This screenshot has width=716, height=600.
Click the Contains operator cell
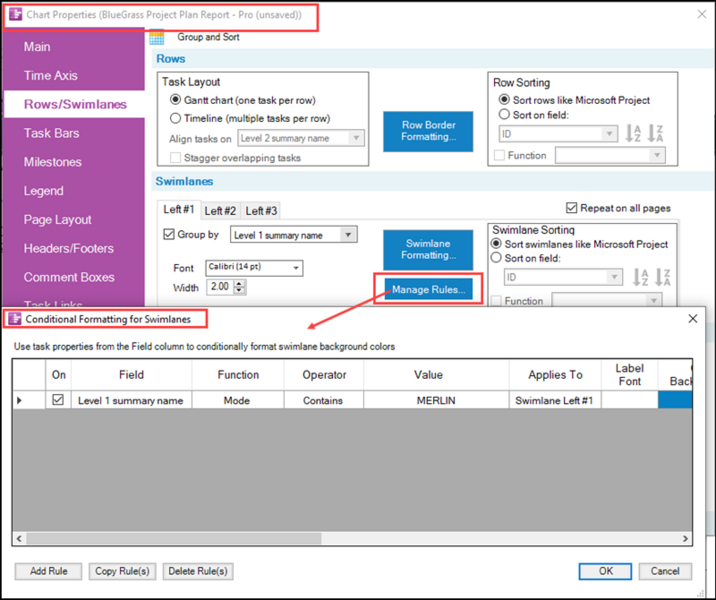(323, 400)
